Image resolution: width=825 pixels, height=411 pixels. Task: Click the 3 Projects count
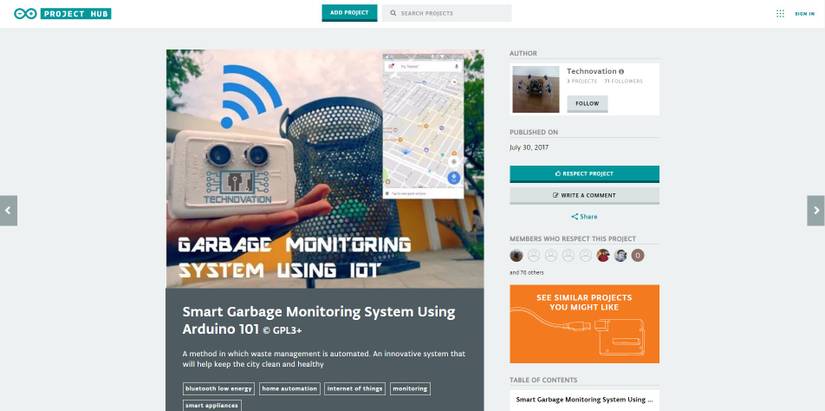pos(582,82)
